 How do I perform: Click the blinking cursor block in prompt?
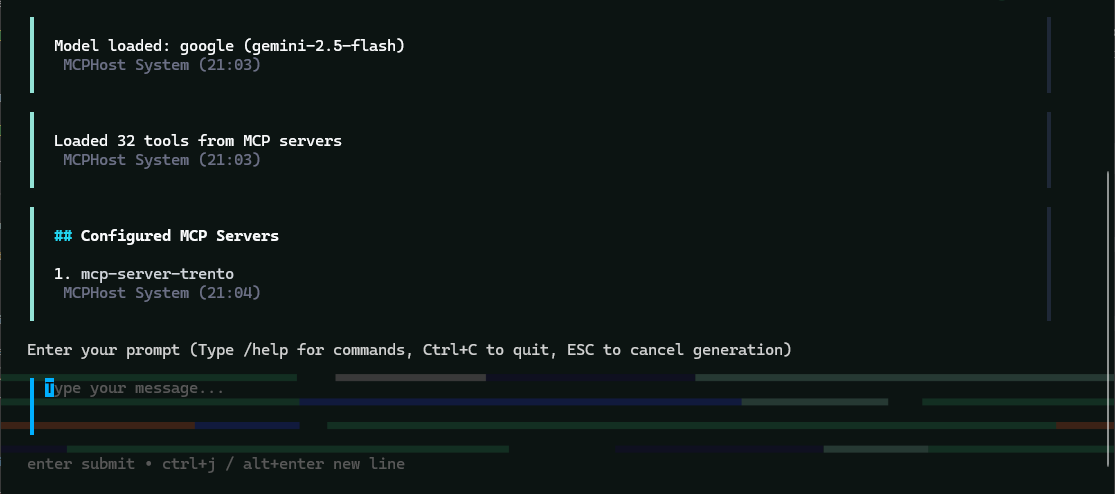click(49, 388)
